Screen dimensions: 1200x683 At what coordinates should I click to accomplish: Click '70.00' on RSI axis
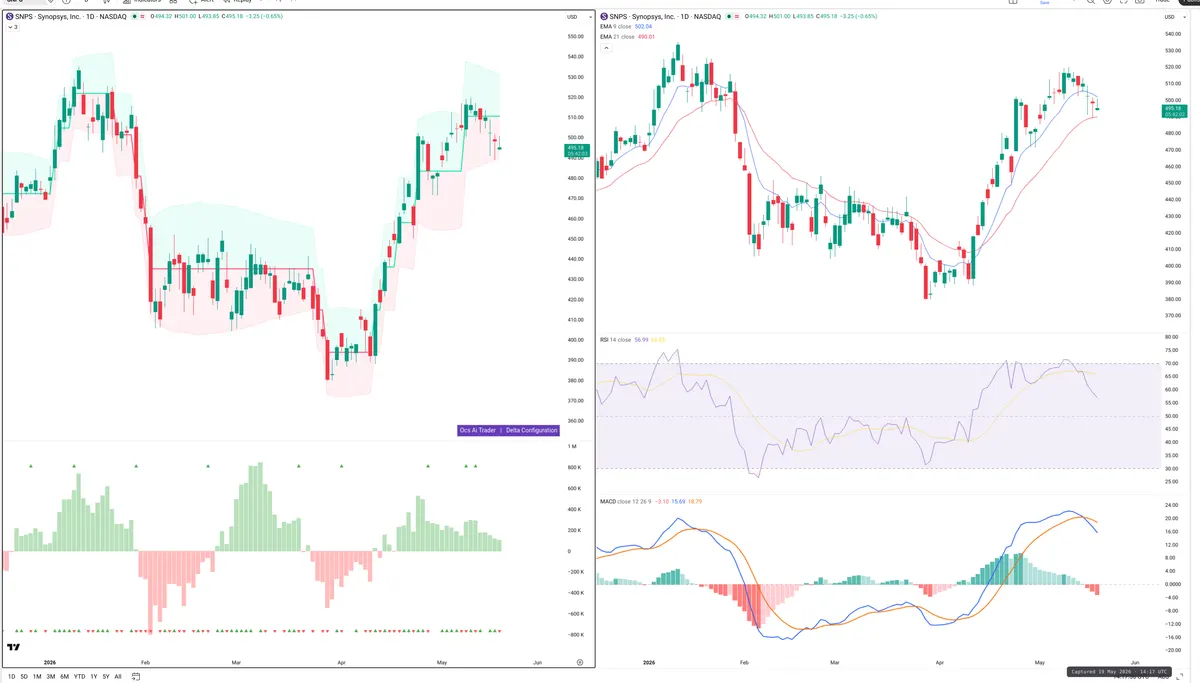coord(1172,363)
